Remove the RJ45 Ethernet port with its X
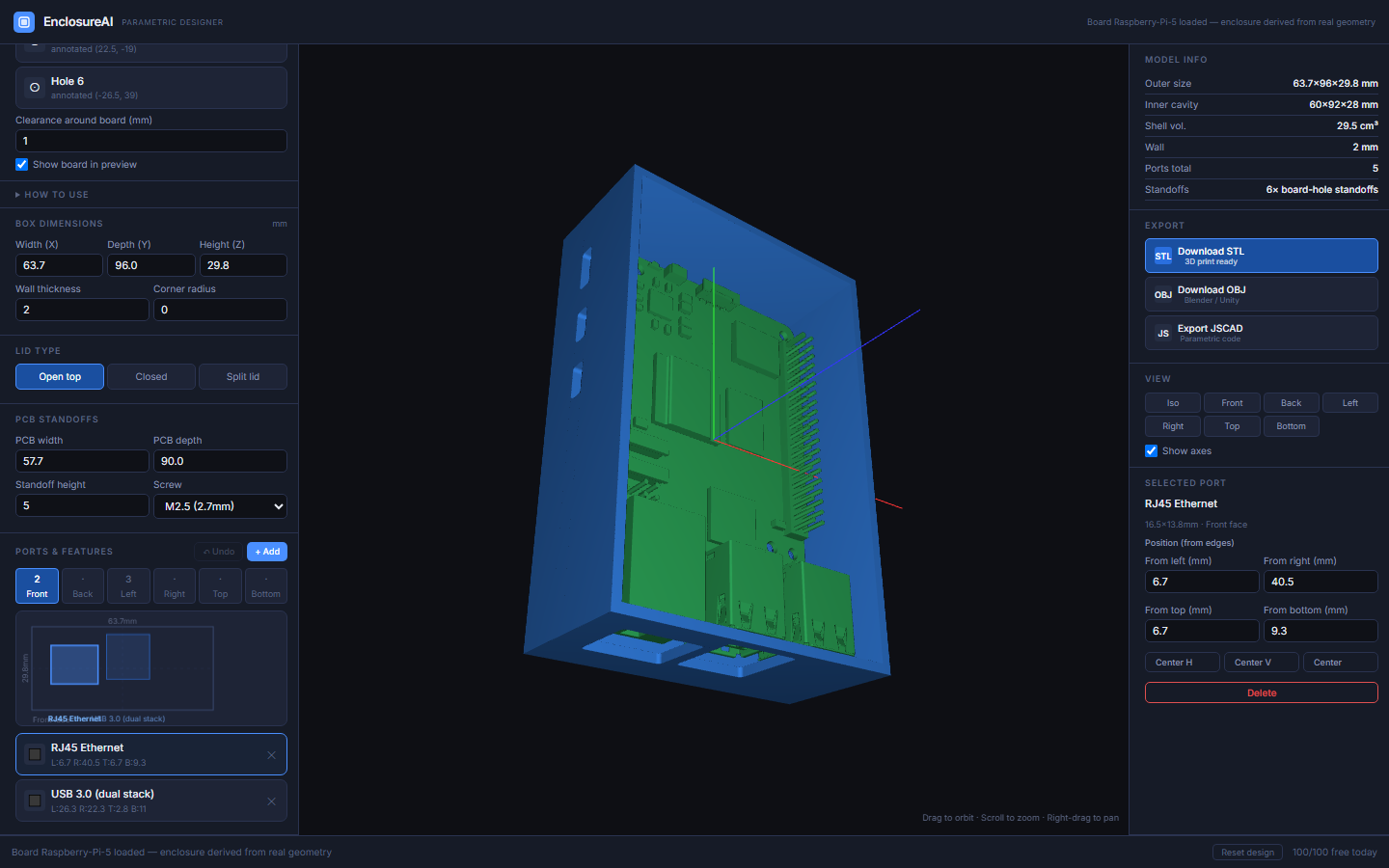The image size is (1389, 868). coord(271,755)
